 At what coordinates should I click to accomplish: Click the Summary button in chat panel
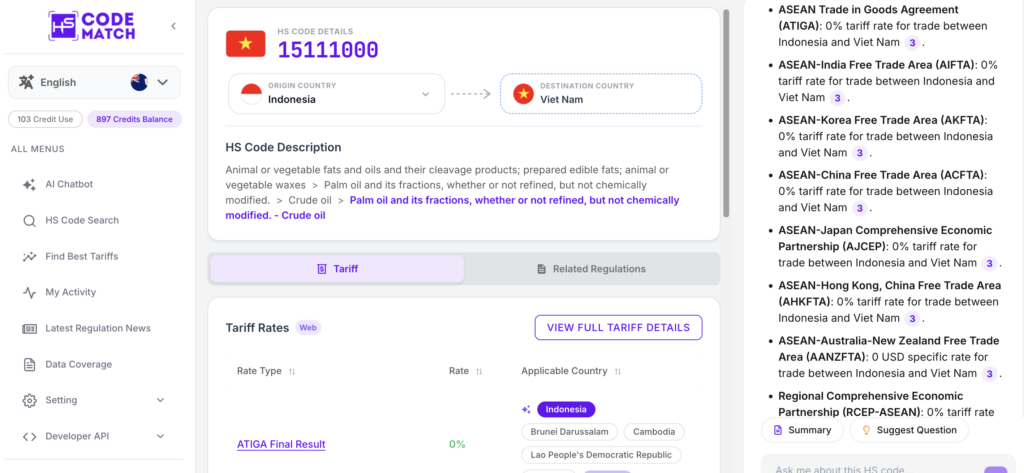802,430
